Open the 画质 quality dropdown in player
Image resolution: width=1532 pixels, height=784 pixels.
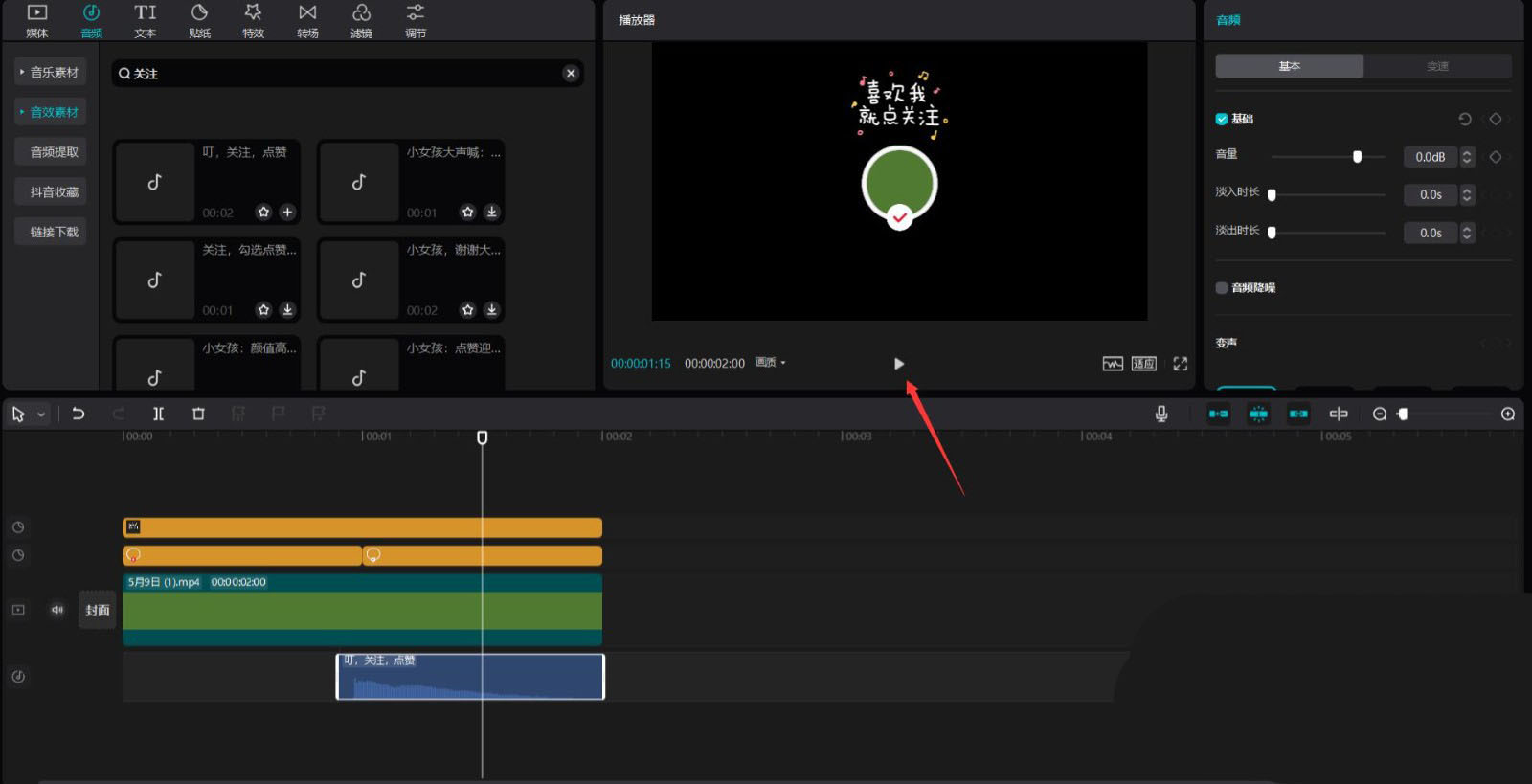[771, 363]
